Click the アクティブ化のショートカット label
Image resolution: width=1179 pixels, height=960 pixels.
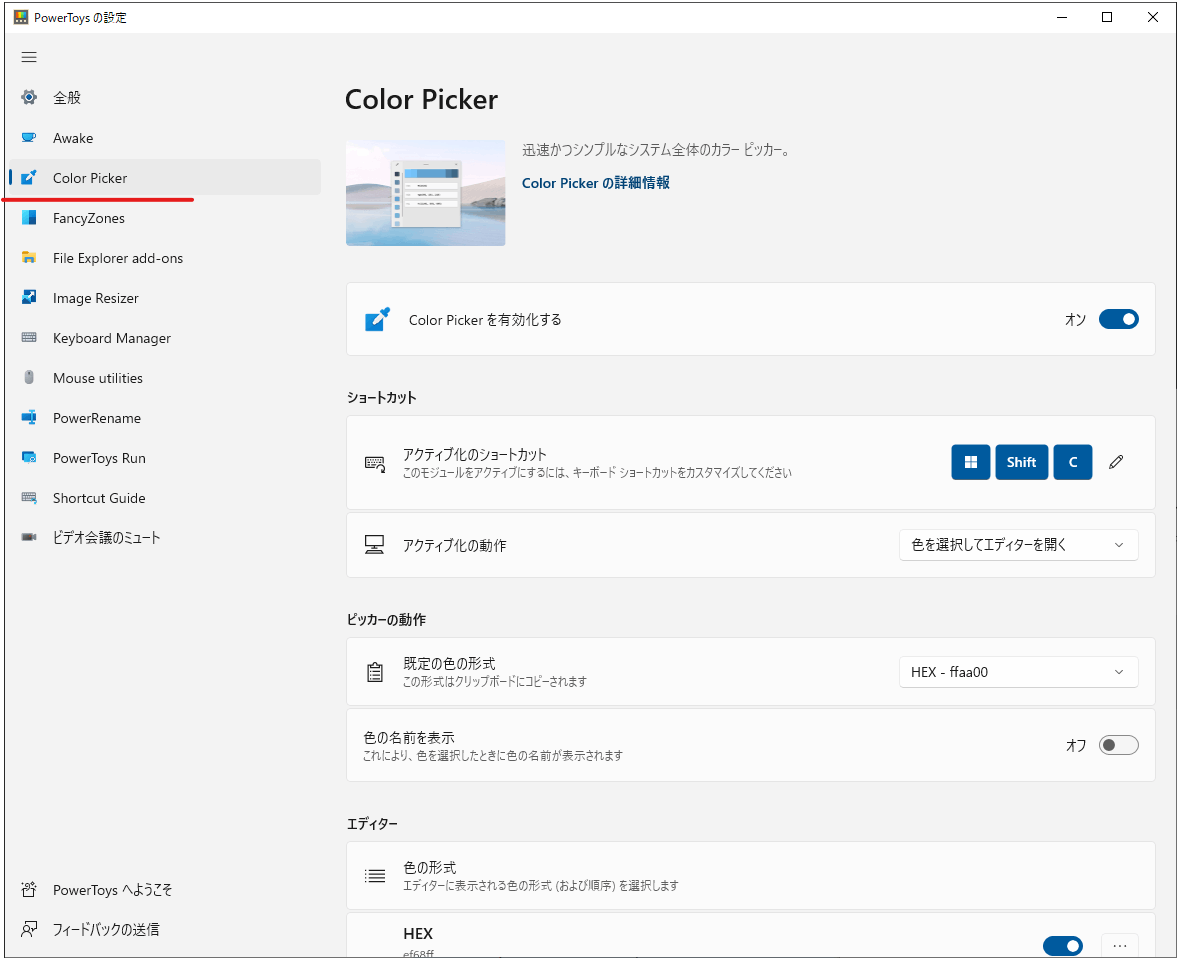click(x=474, y=455)
